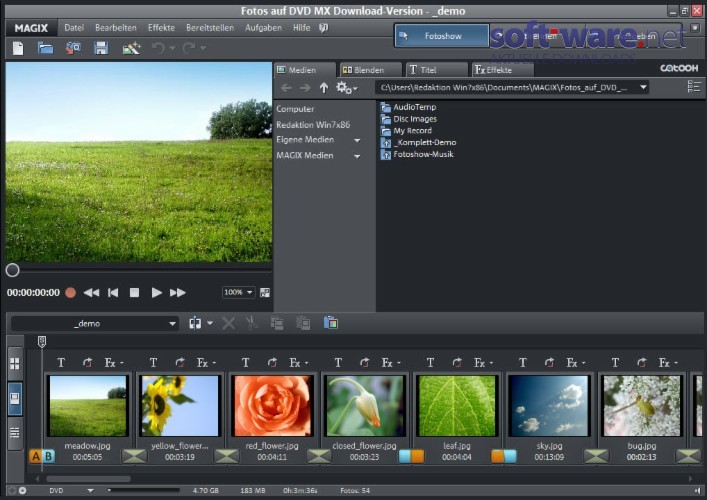Screen dimensions: 707x500
Task: Switch to the Fx Effekte tab
Action: coord(503,70)
